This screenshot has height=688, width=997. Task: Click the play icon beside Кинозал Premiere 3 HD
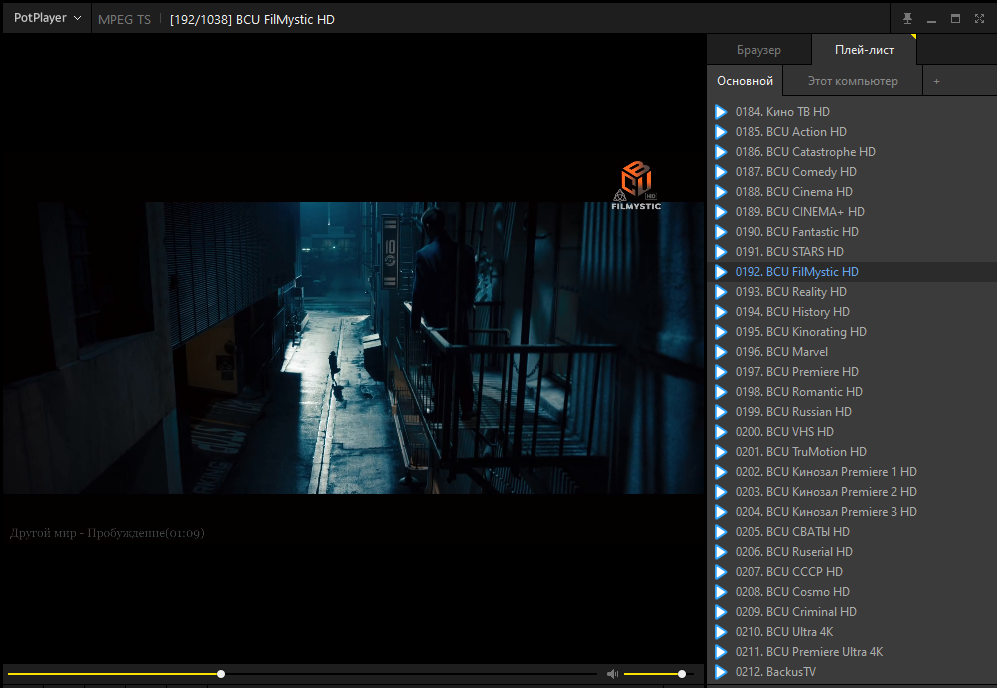721,513
